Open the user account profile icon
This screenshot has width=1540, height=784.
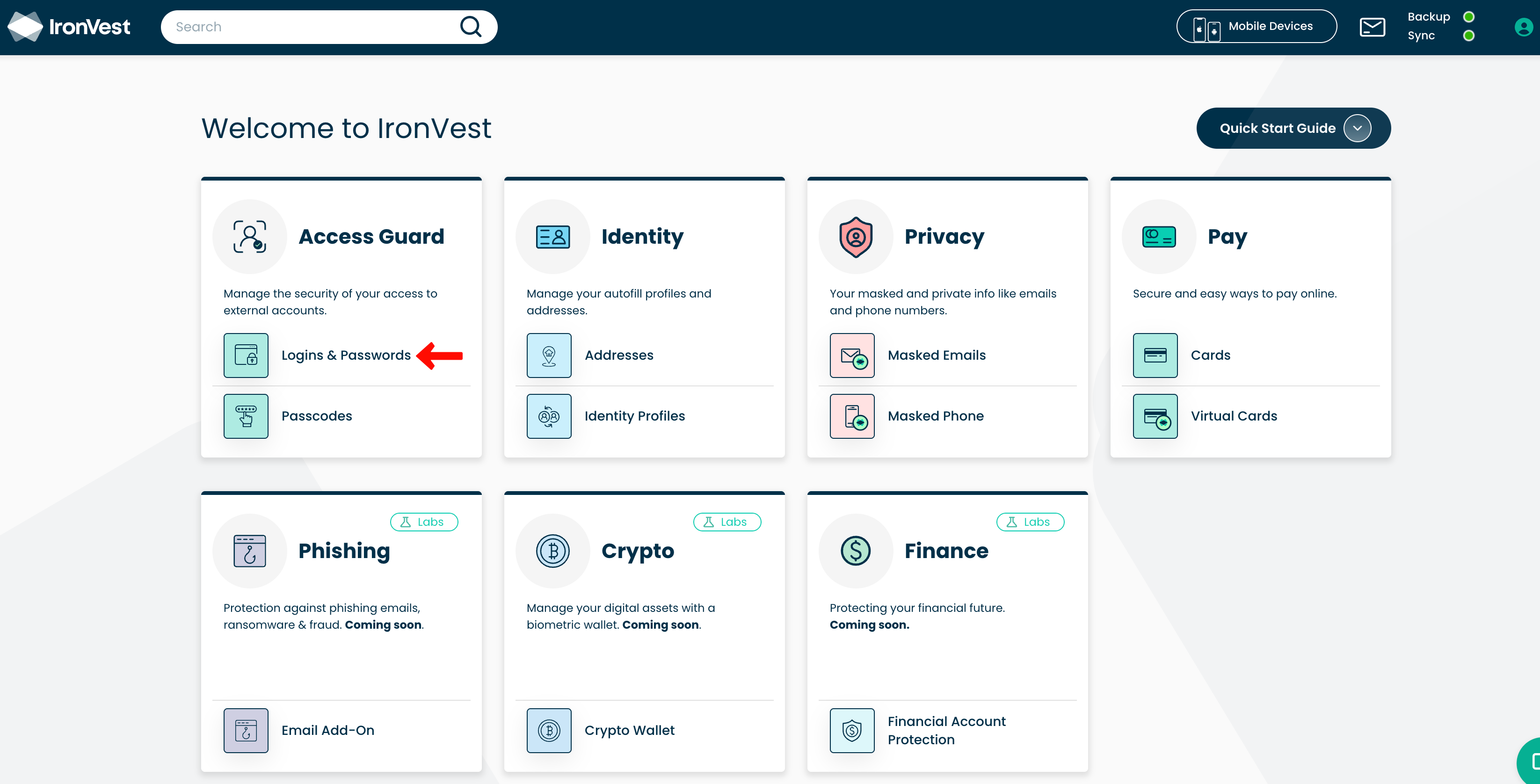pos(1523,27)
